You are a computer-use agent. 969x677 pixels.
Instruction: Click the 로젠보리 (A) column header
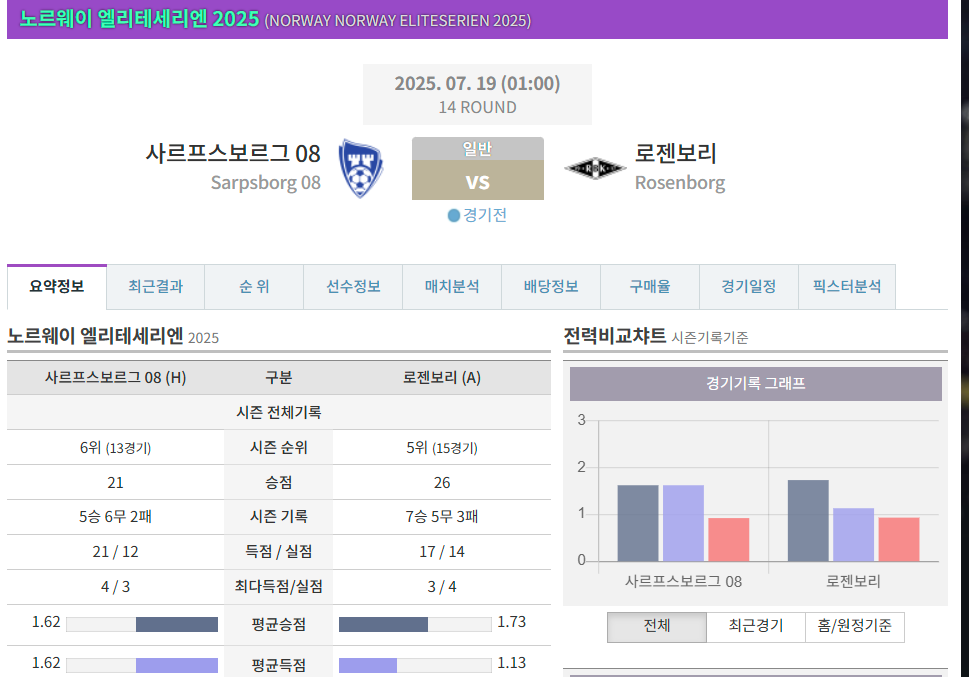(x=442, y=378)
